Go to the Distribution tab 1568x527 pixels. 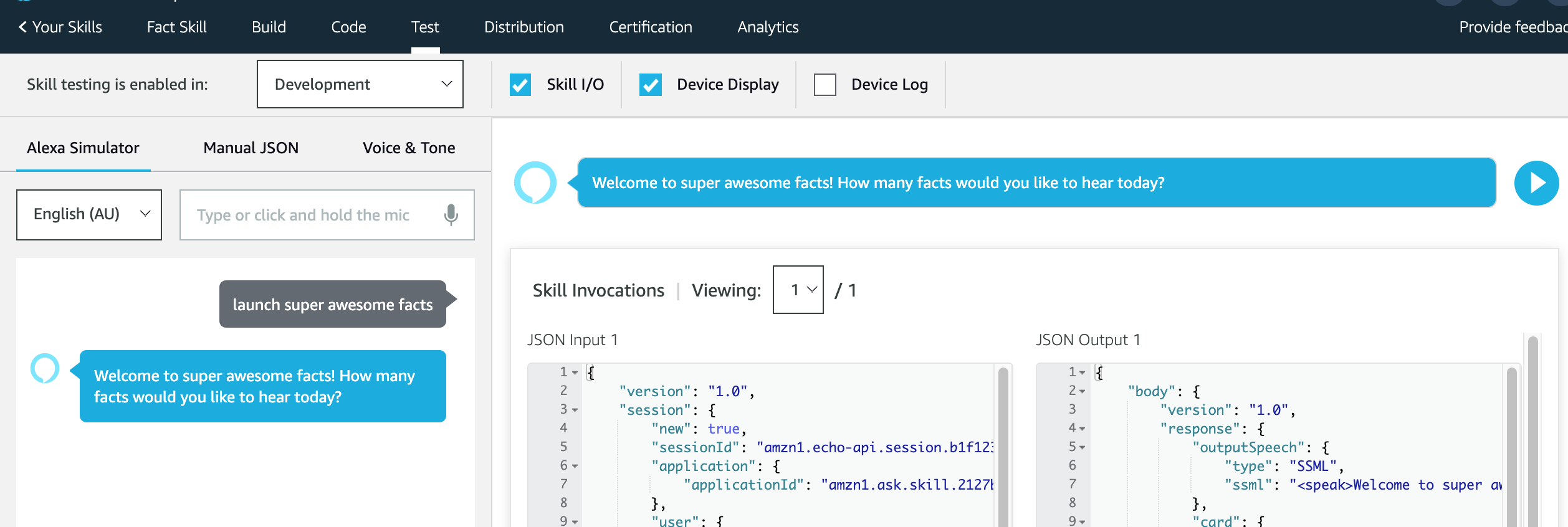pyautogui.click(x=524, y=27)
